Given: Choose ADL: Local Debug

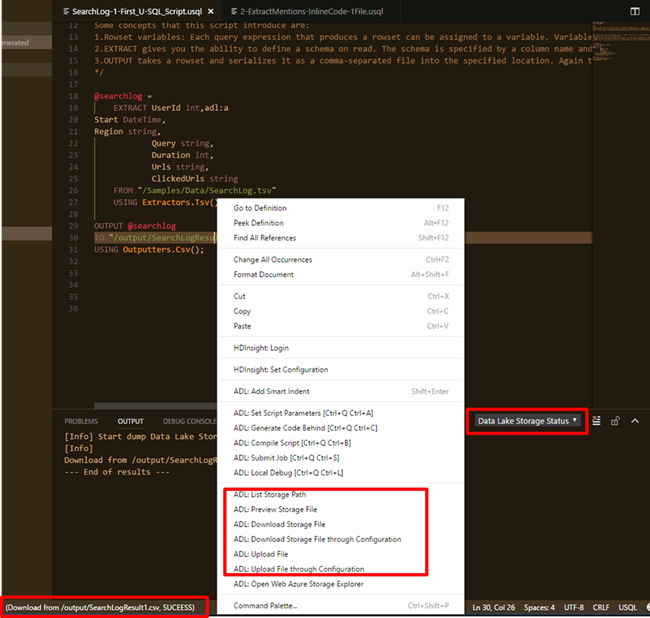Looking at the screenshot, I should click(x=341, y=473).
